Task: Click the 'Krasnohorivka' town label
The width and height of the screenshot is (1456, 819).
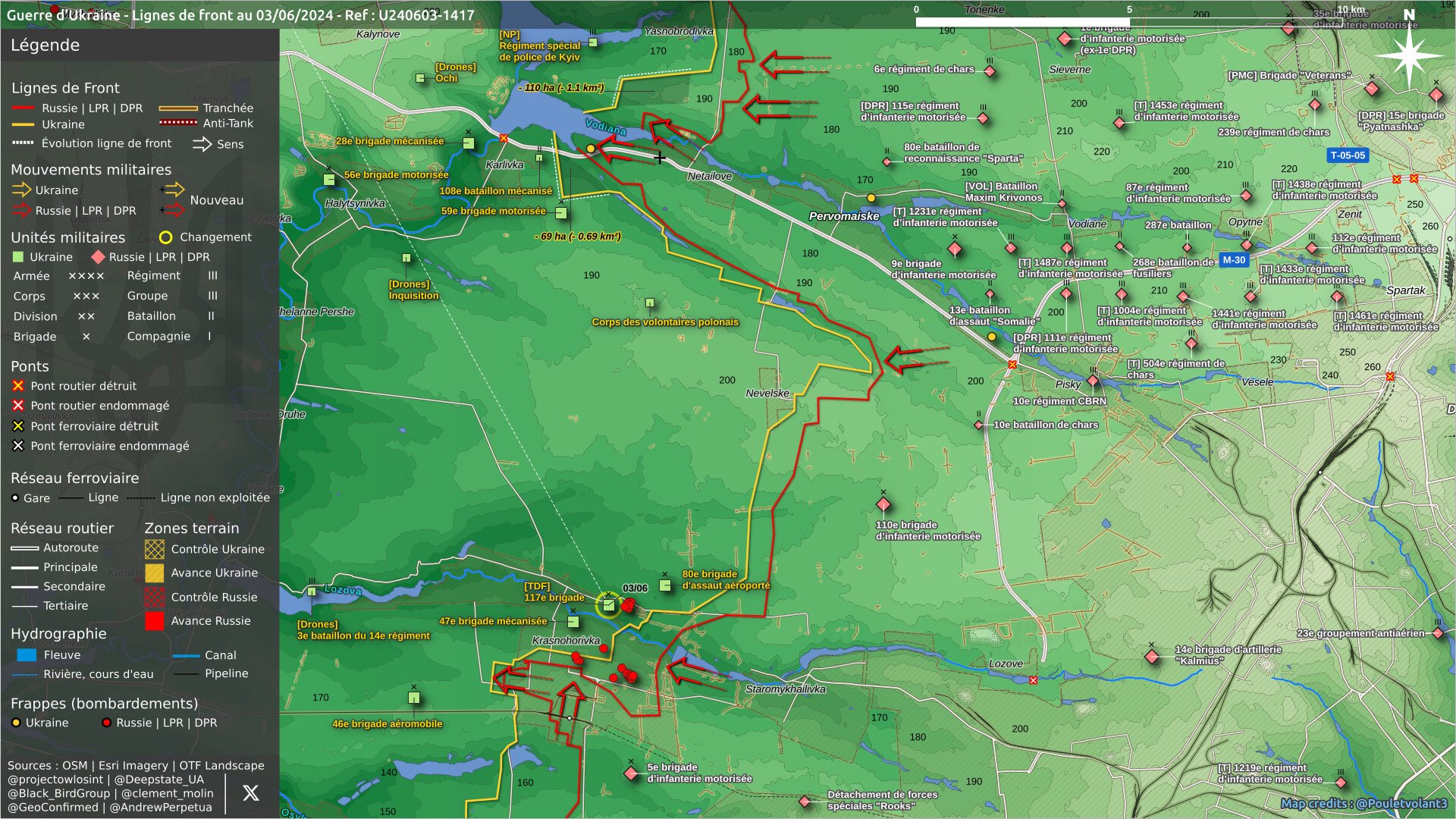Action: tap(566, 641)
